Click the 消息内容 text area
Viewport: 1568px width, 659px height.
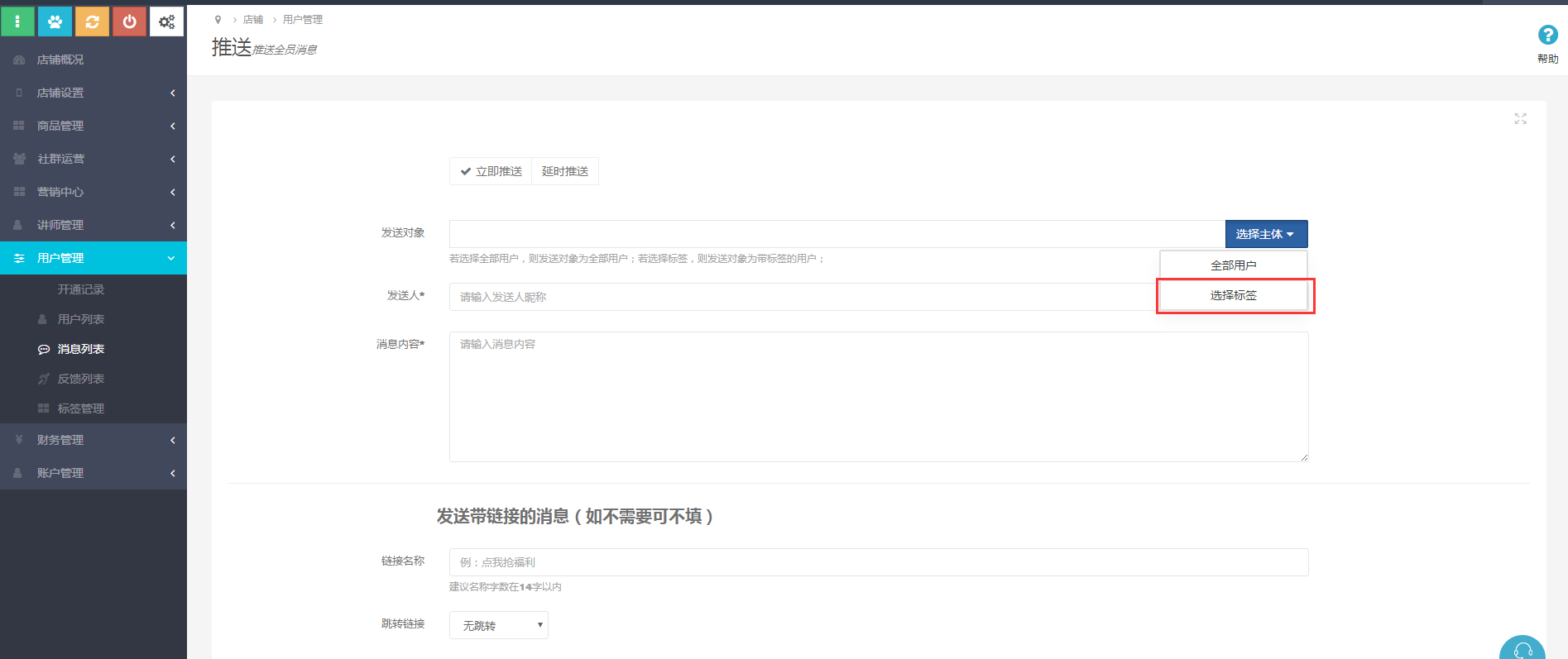878,397
